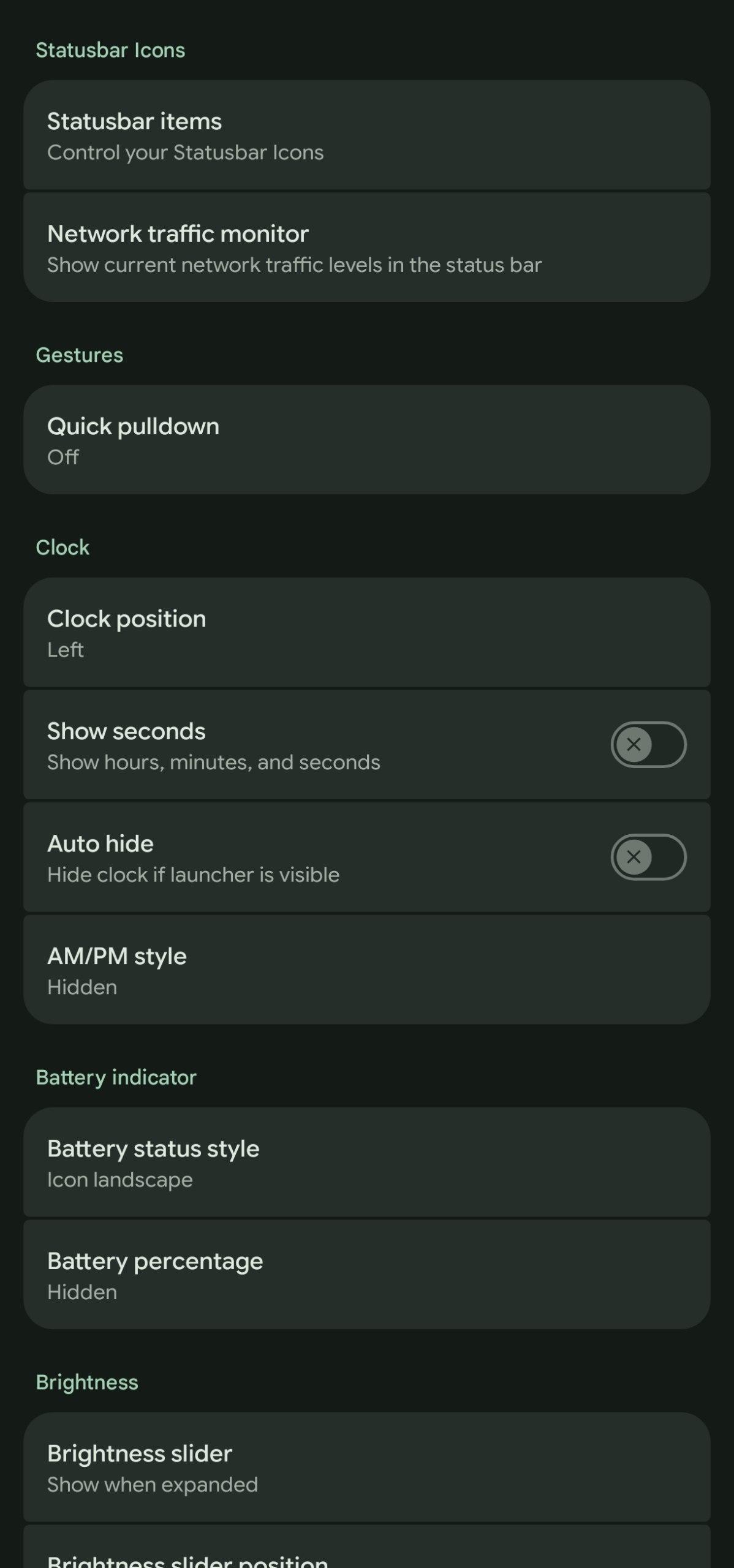Click the X knob on Auto hide switch
The width and height of the screenshot is (734, 1568).
634,857
